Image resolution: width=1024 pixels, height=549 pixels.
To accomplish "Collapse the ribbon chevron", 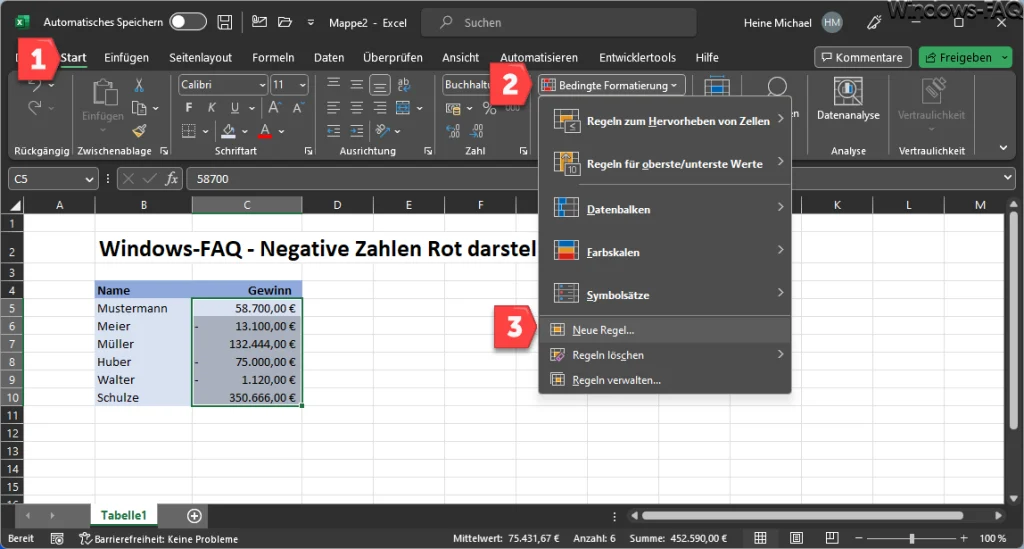I will (1003, 148).
